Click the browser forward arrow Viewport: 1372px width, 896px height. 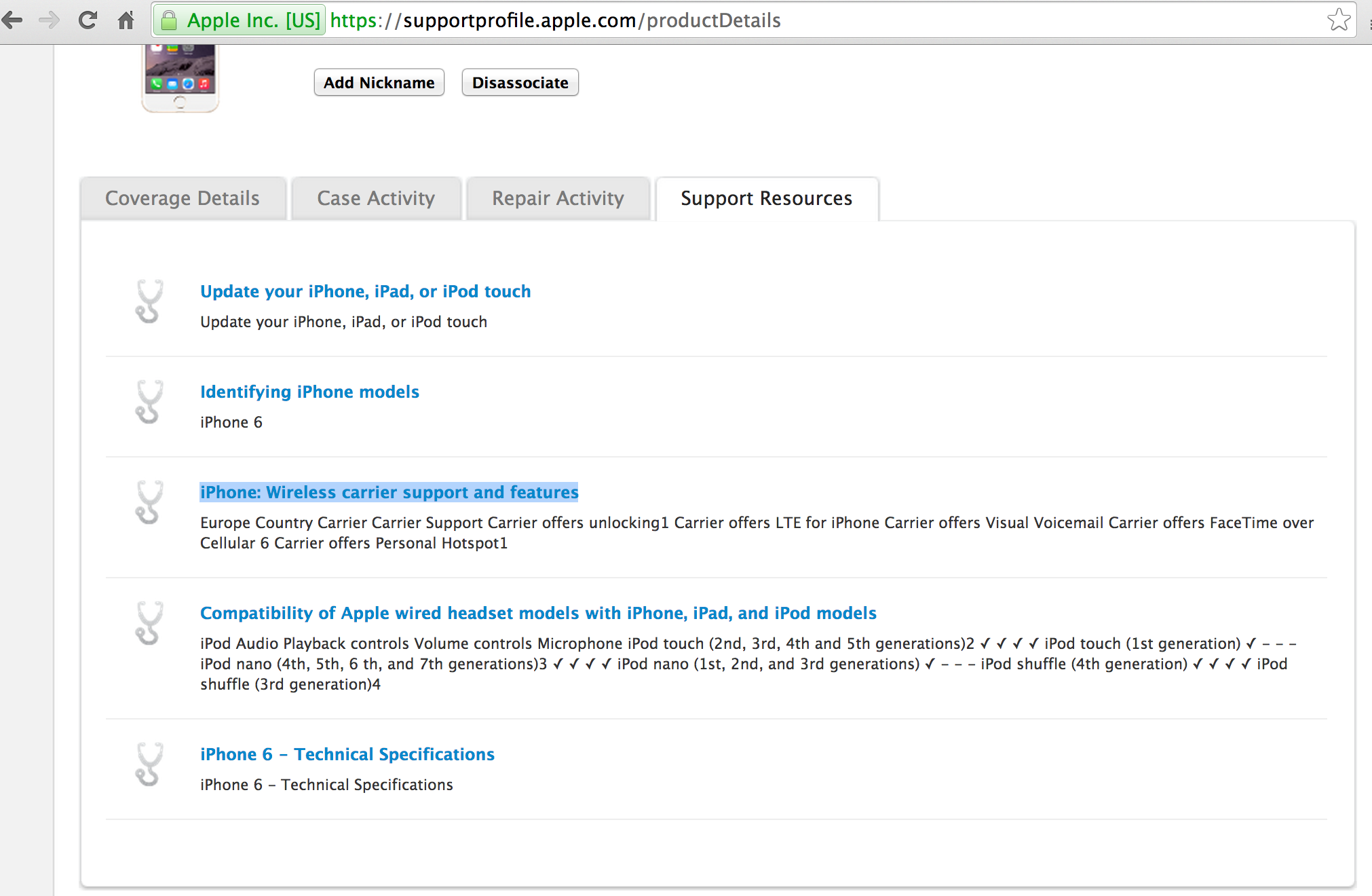[49, 20]
